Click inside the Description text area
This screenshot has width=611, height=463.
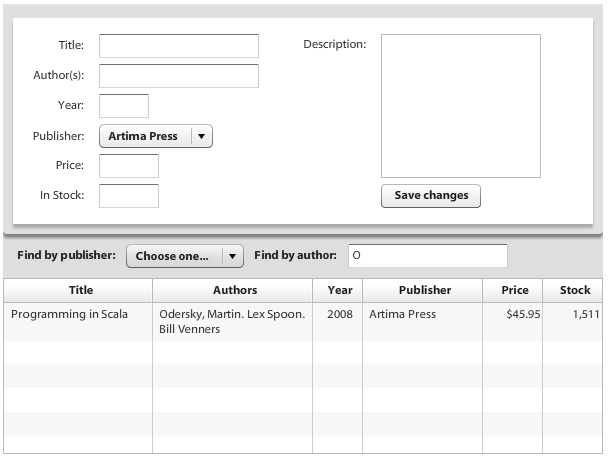click(461, 106)
